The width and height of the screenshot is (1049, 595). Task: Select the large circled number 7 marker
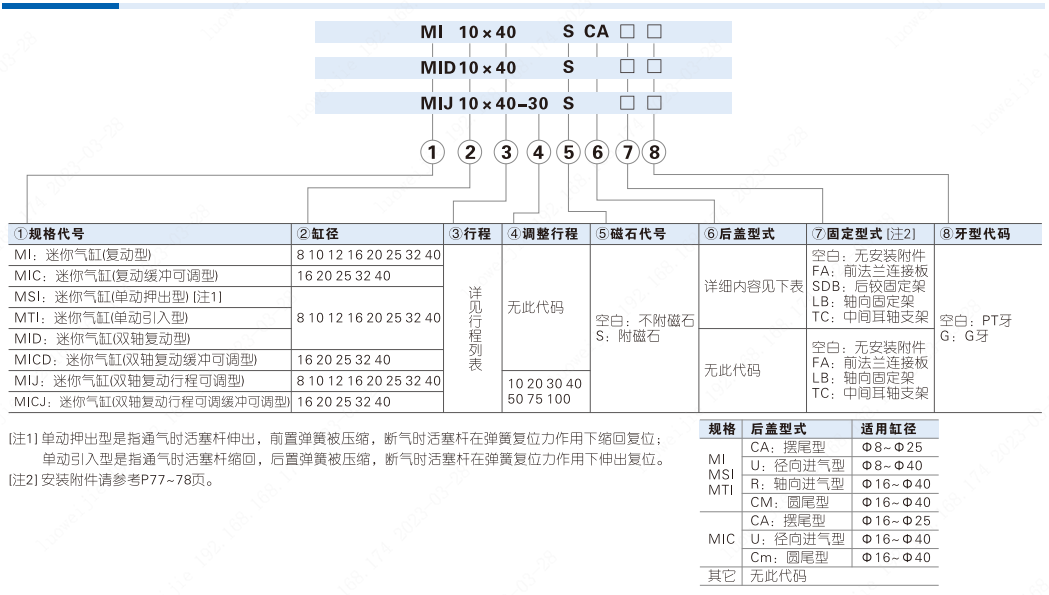tap(627, 152)
